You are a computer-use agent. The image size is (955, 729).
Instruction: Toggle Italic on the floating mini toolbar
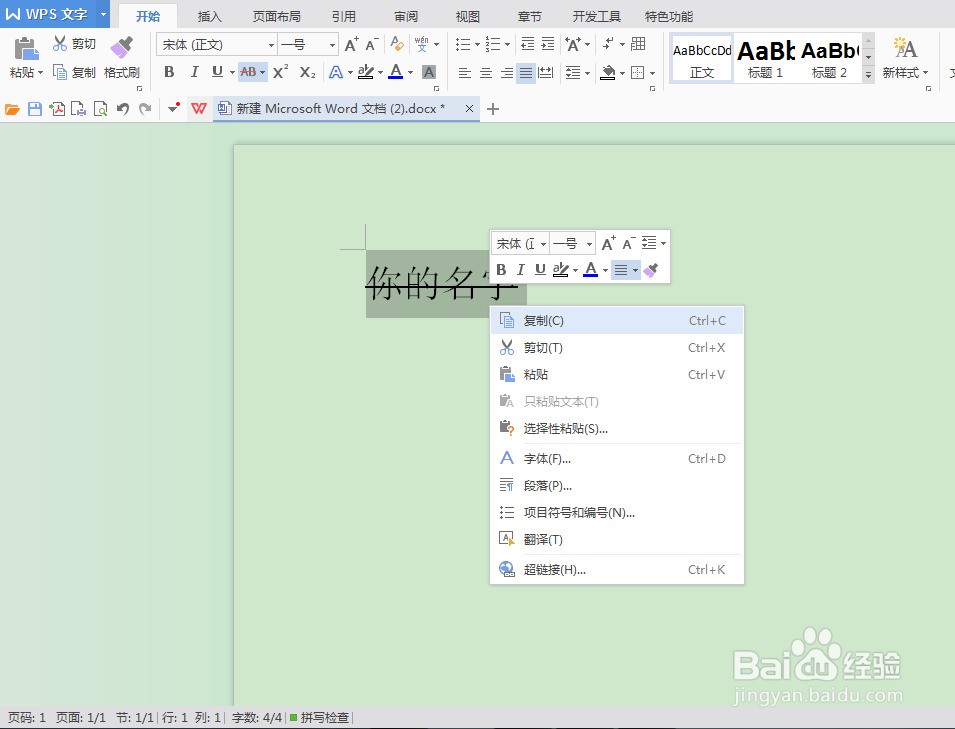[x=521, y=270]
